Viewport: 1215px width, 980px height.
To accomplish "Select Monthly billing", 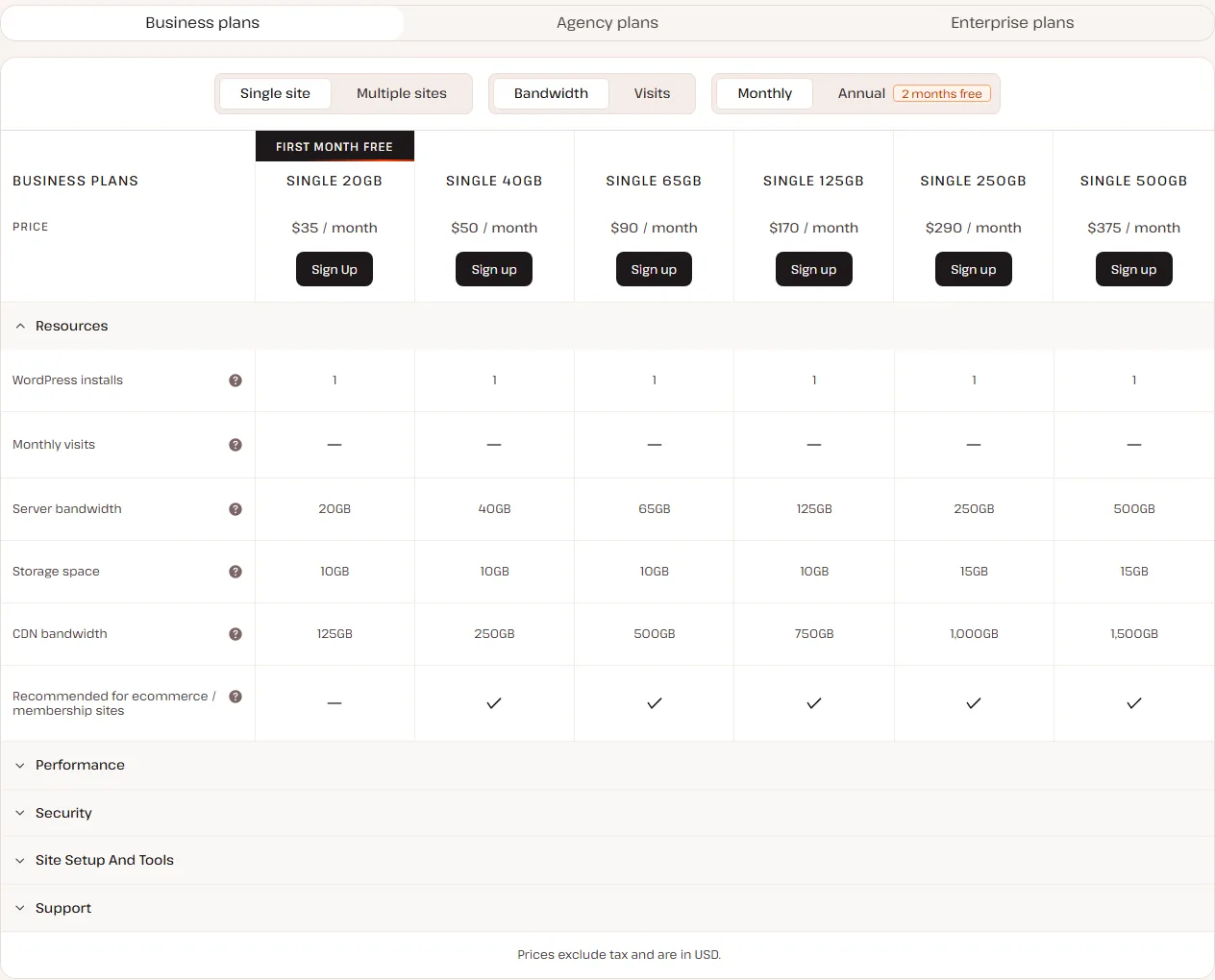I will coord(765,93).
